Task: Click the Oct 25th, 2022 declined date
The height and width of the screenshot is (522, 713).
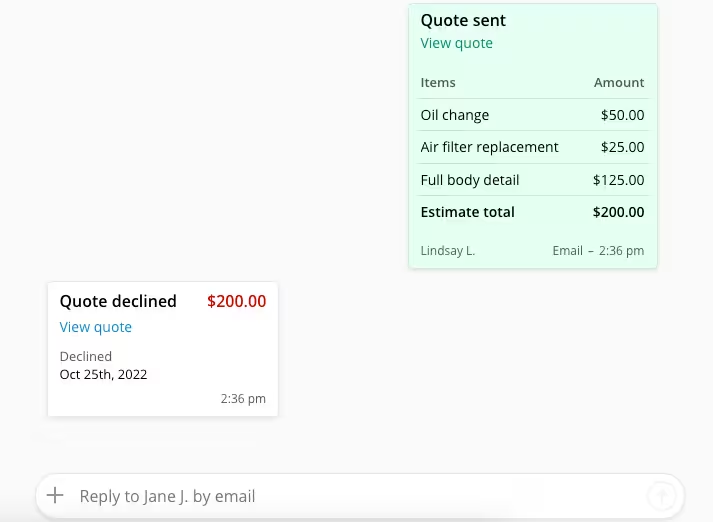Action: pos(103,375)
